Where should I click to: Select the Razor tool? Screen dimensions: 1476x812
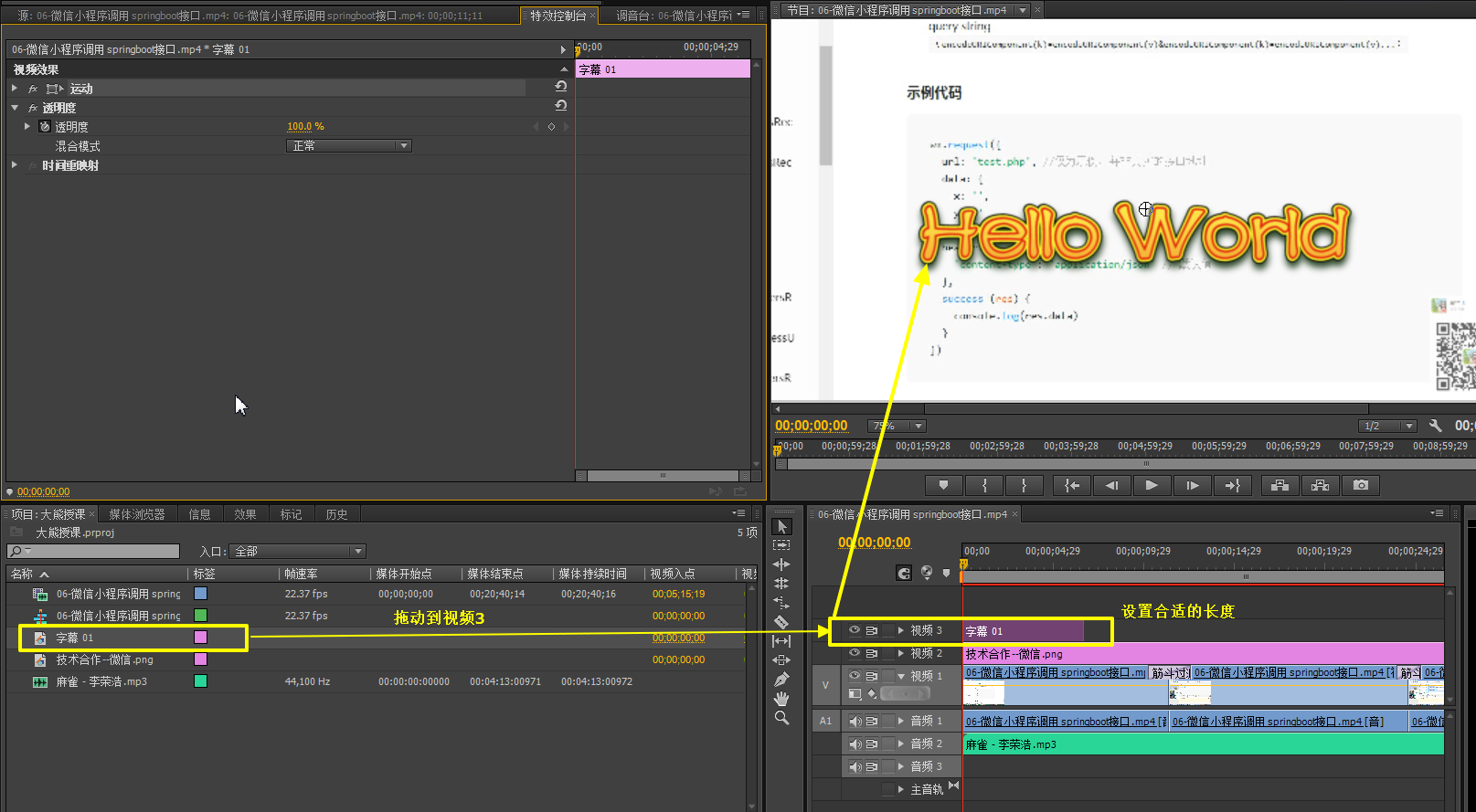781,621
